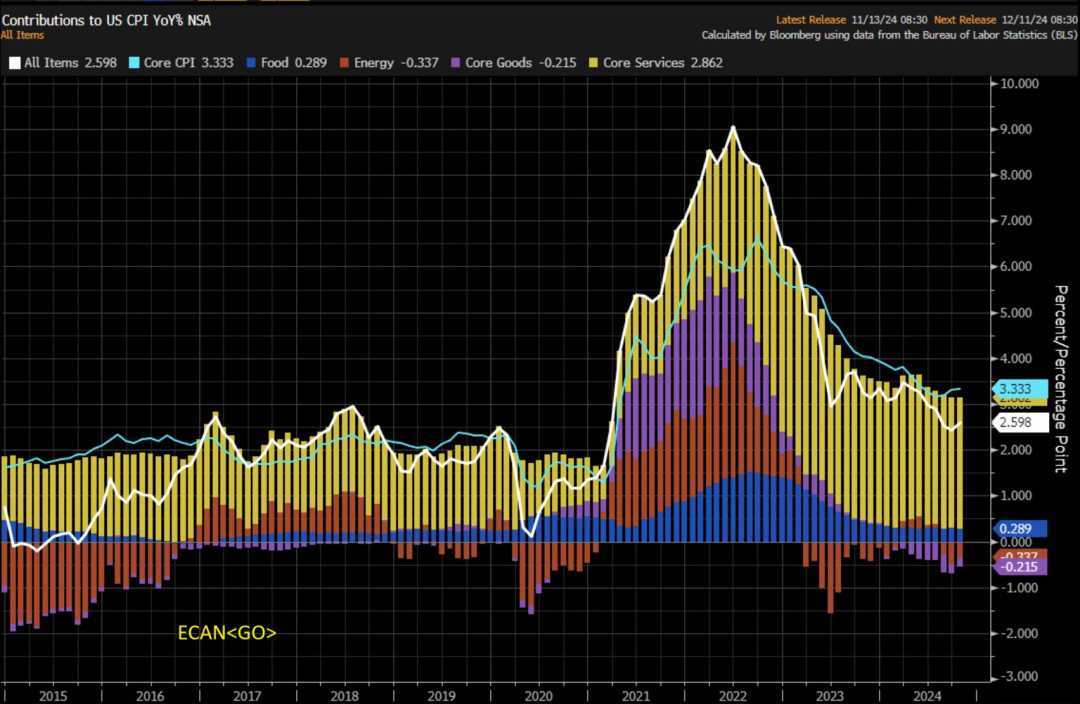Toggle the Core CPI 3.333 legend label
The height and width of the screenshot is (704, 1080).
tap(189, 62)
